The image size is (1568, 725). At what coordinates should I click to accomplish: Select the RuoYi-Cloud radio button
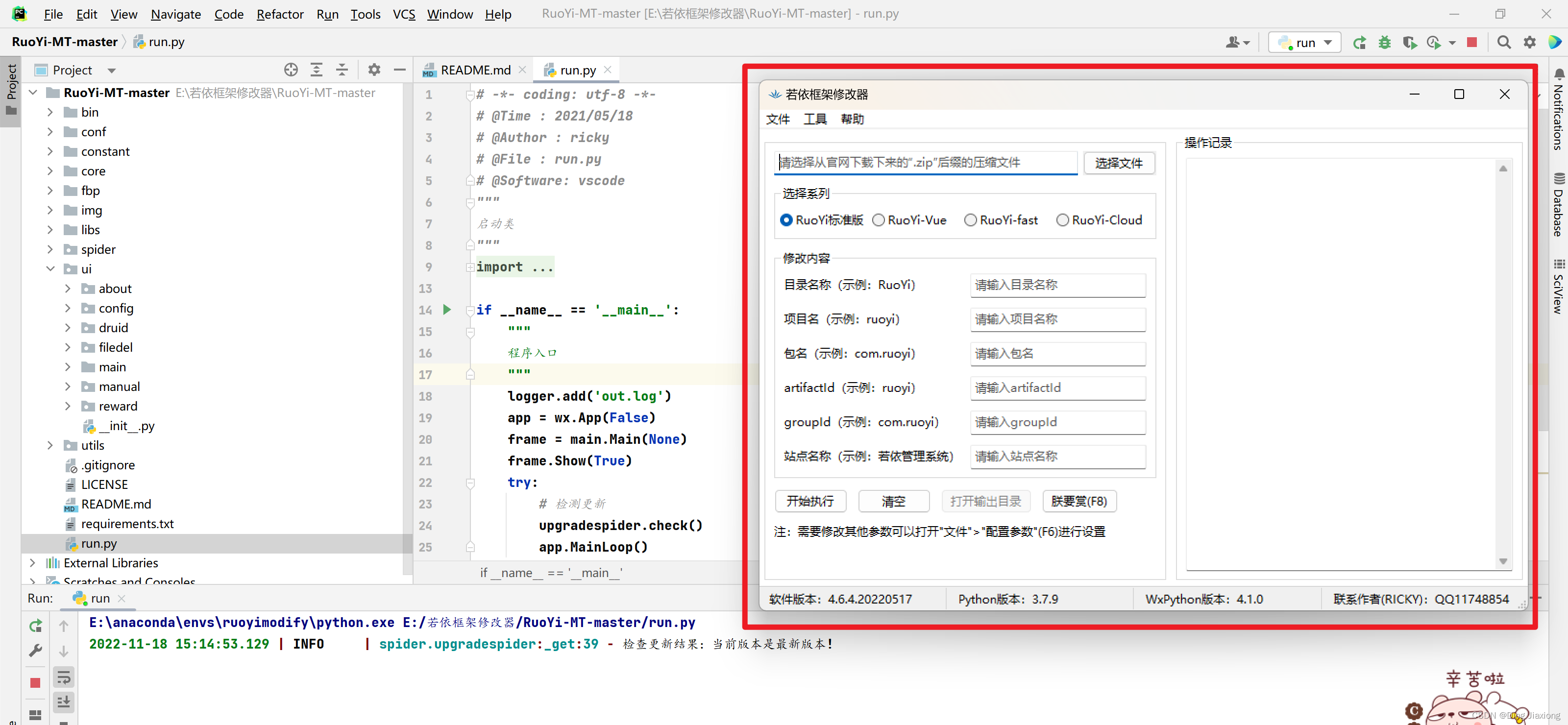click(1062, 220)
